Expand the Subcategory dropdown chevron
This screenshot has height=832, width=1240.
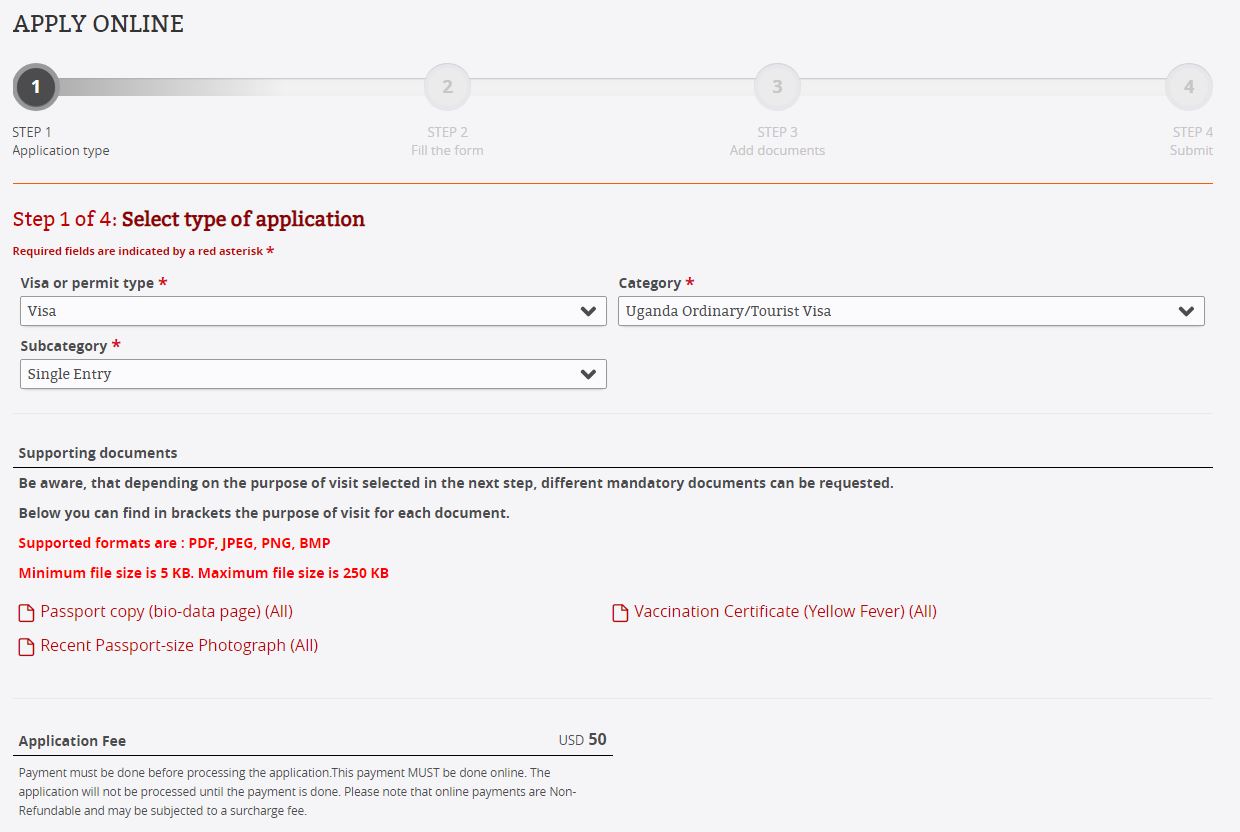pyautogui.click(x=589, y=374)
